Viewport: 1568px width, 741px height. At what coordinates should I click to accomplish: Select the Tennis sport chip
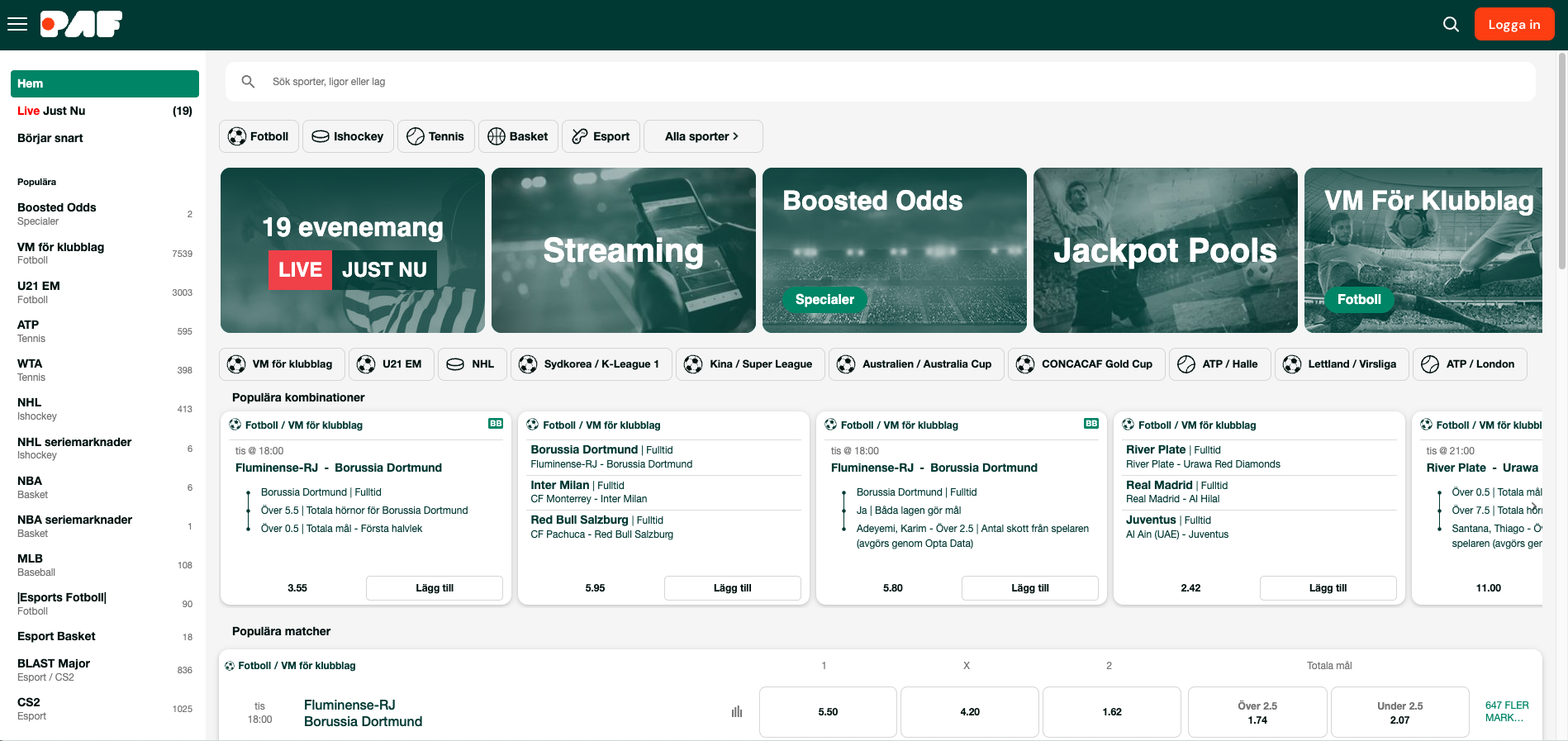pos(436,136)
